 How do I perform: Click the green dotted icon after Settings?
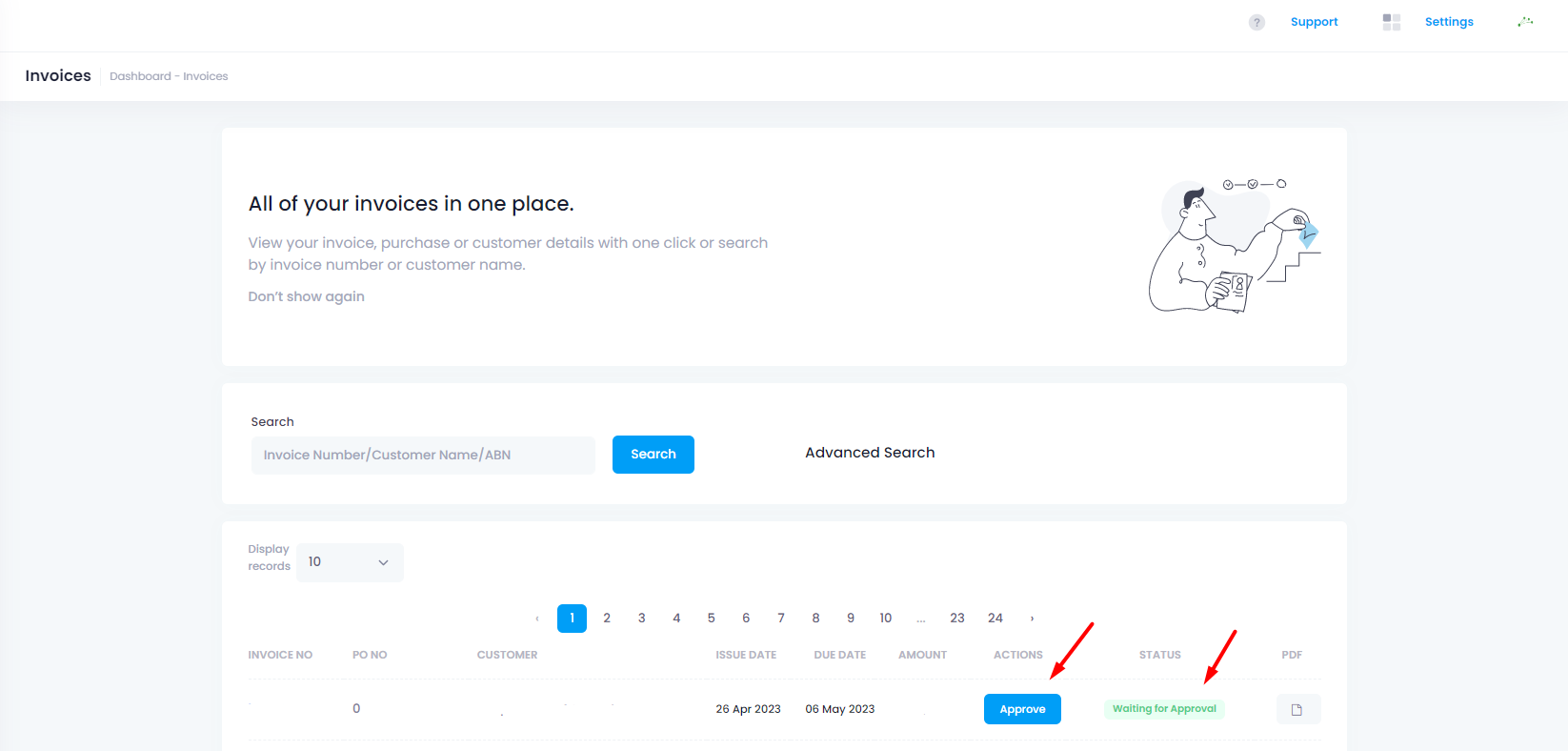pos(1525,22)
